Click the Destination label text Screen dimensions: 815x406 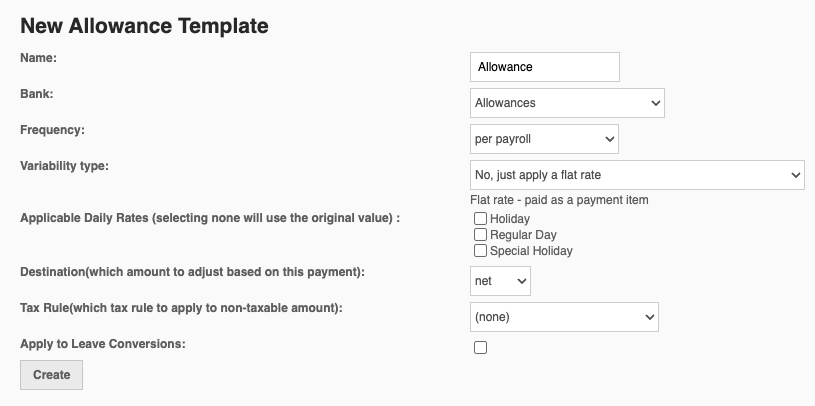189,272
